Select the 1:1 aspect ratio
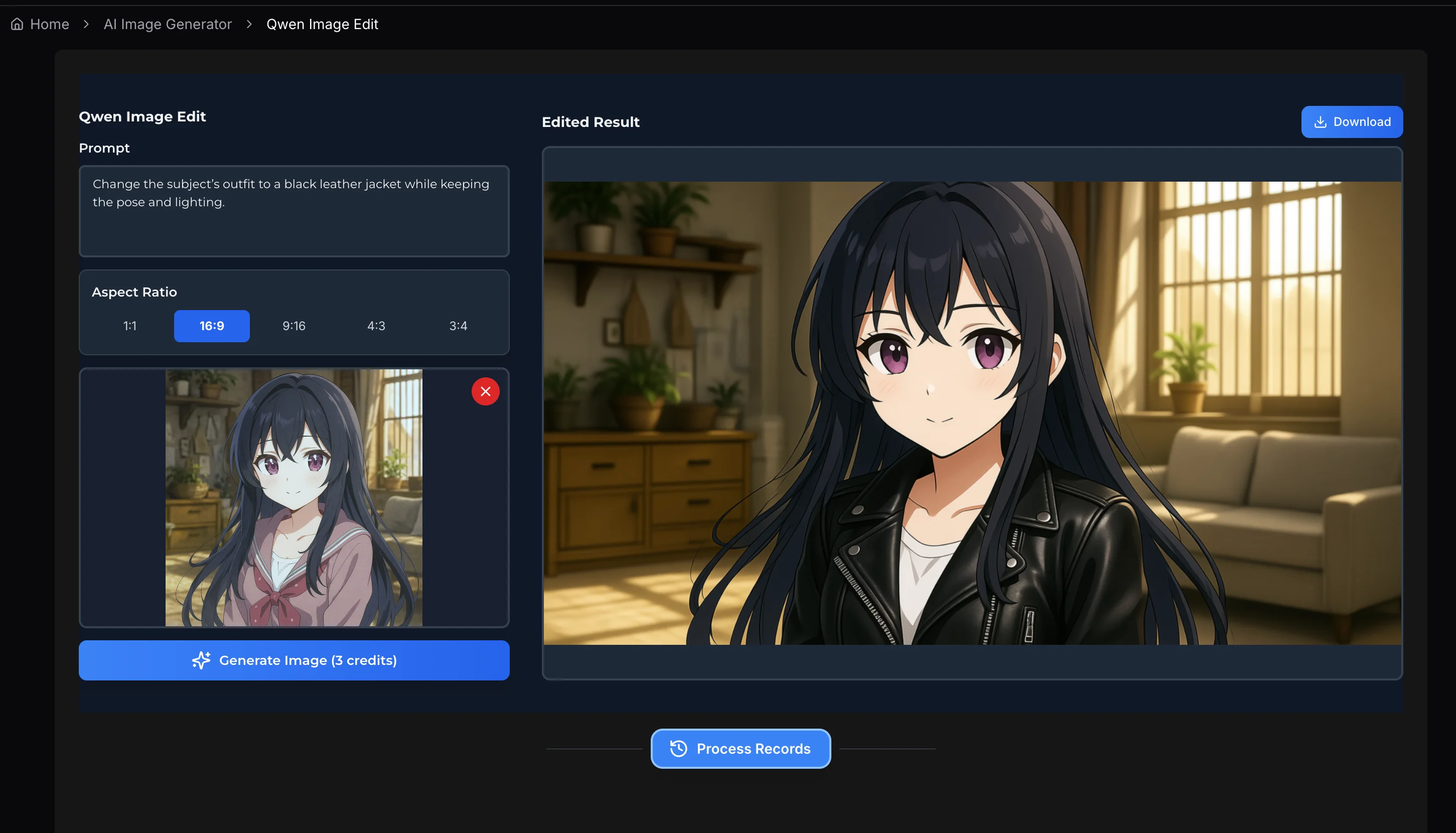The height and width of the screenshot is (833, 1456). [x=130, y=326]
